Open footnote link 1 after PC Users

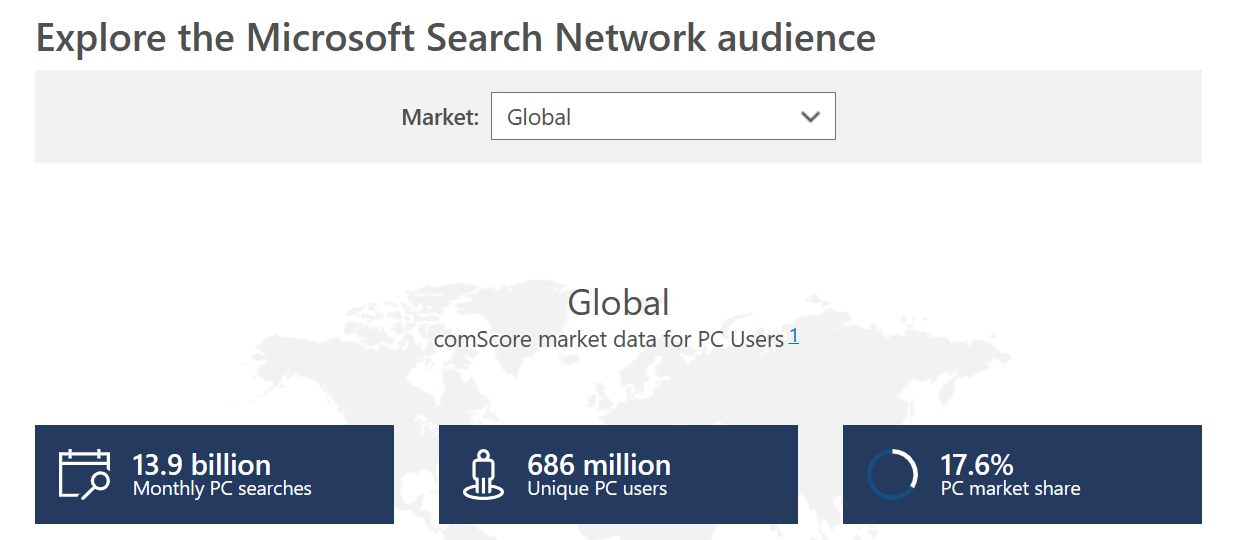pyautogui.click(x=794, y=337)
